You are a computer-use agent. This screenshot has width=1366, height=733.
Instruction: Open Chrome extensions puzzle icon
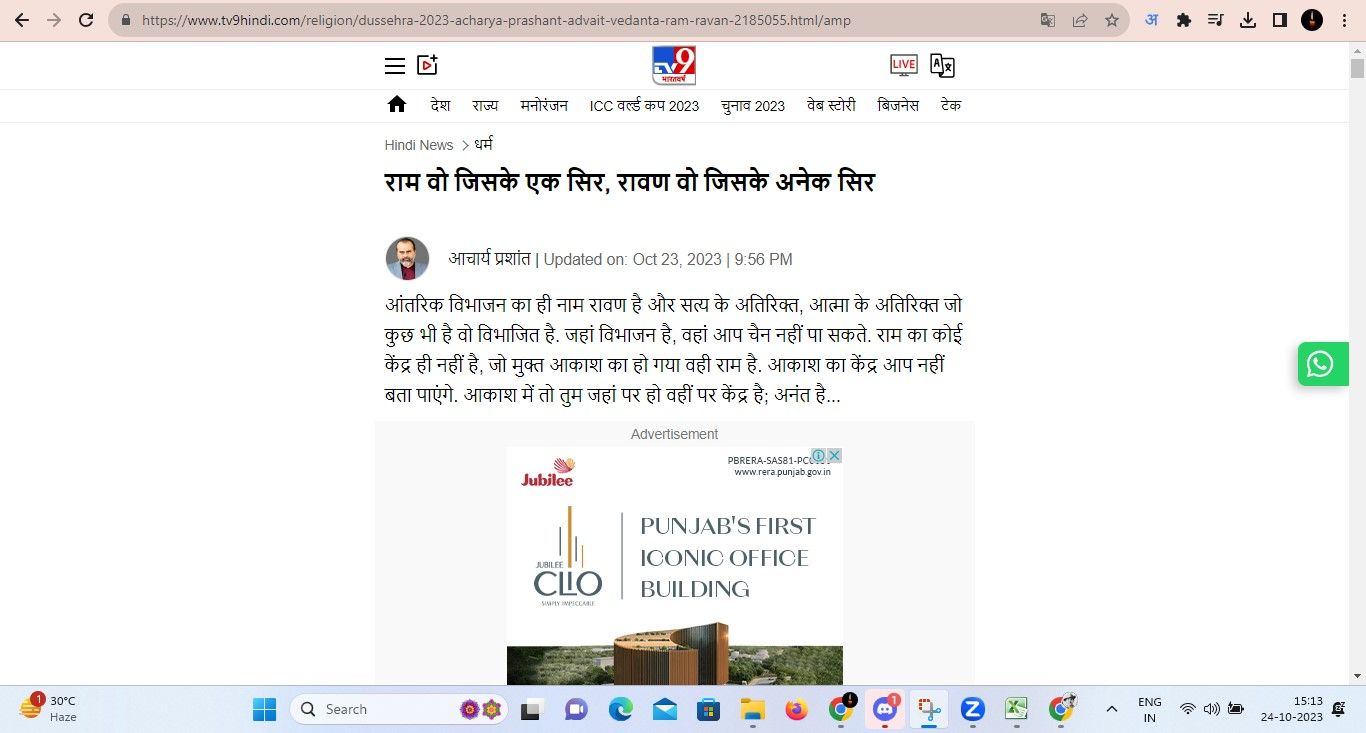(1184, 20)
